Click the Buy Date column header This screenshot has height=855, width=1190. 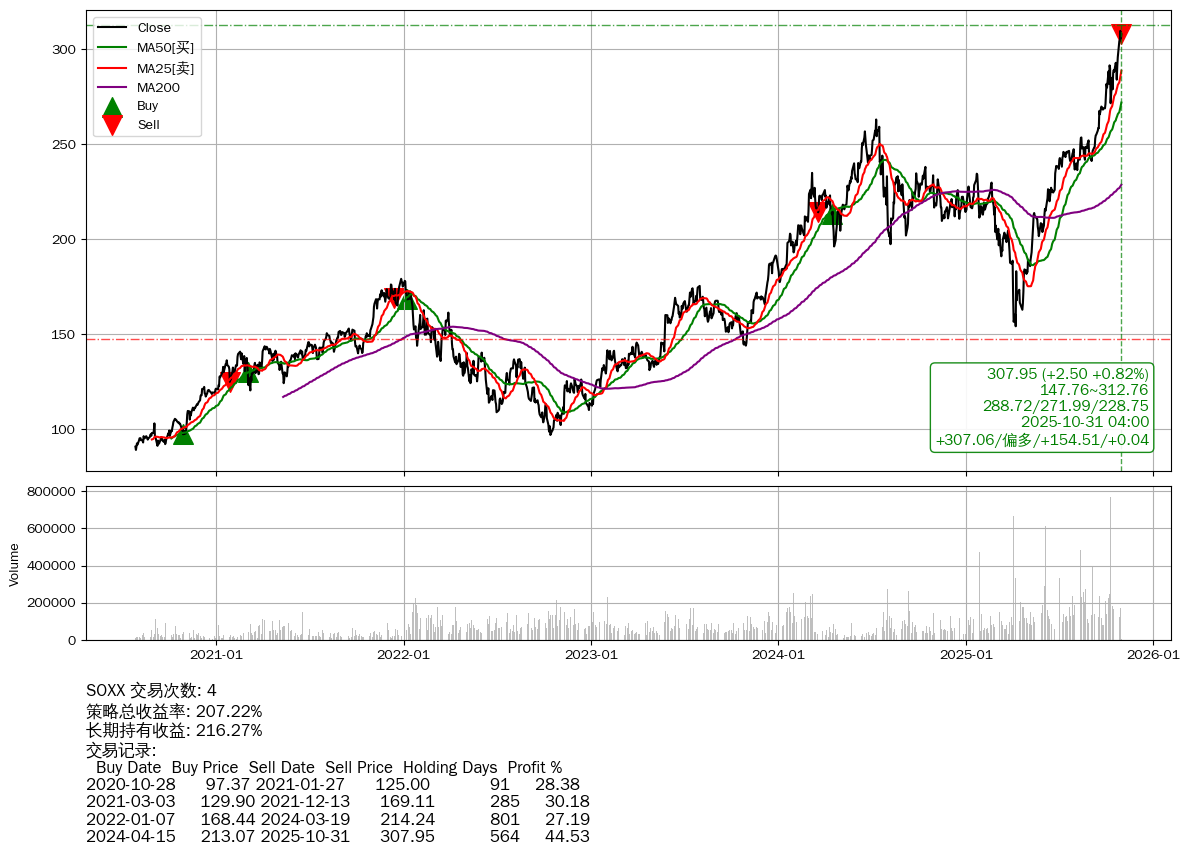pyautogui.click(x=128, y=768)
